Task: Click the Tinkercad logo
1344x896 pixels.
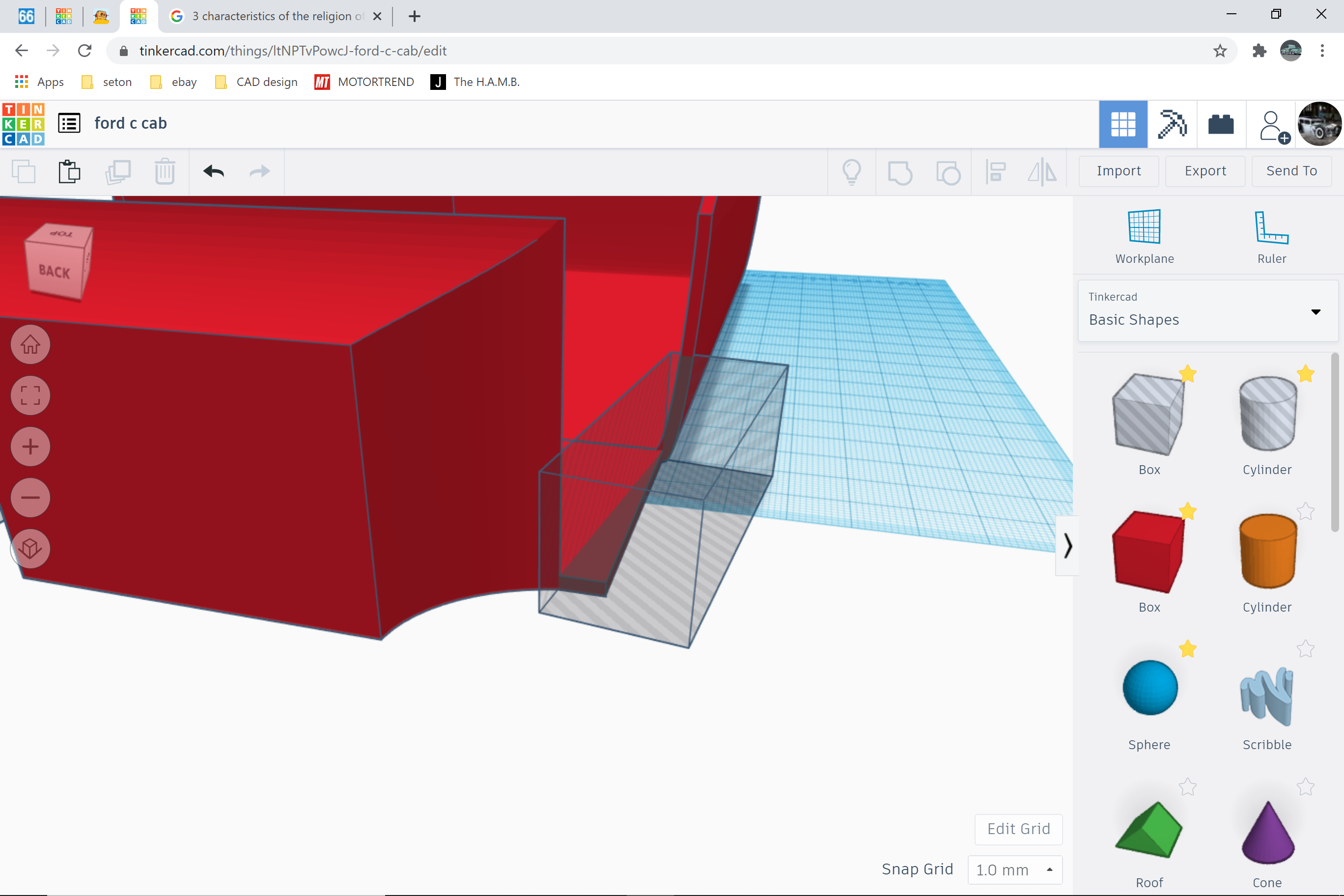Action: pyautogui.click(x=24, y=124)
